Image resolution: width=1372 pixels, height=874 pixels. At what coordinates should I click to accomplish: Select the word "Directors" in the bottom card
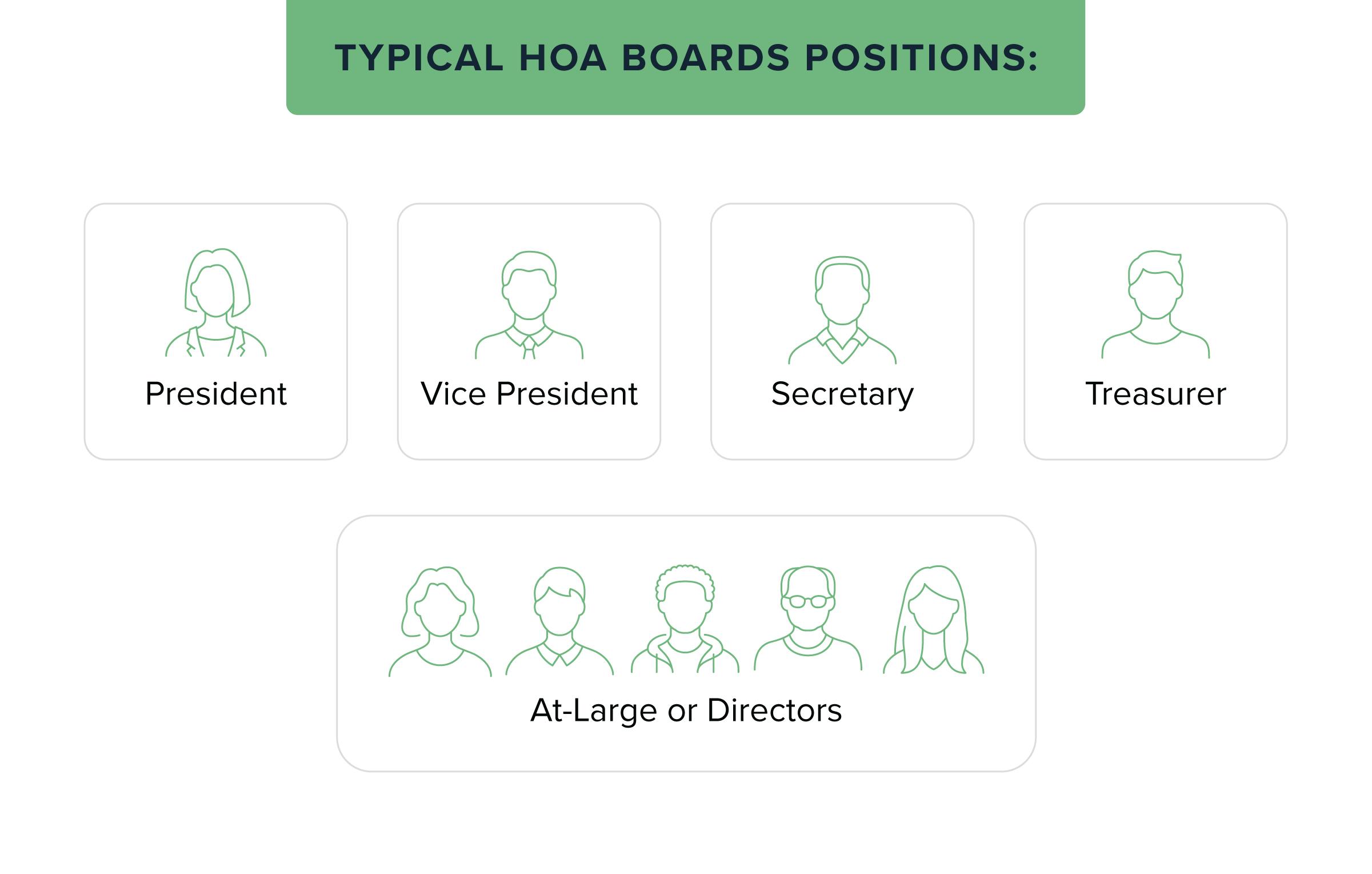coord(774,711)
